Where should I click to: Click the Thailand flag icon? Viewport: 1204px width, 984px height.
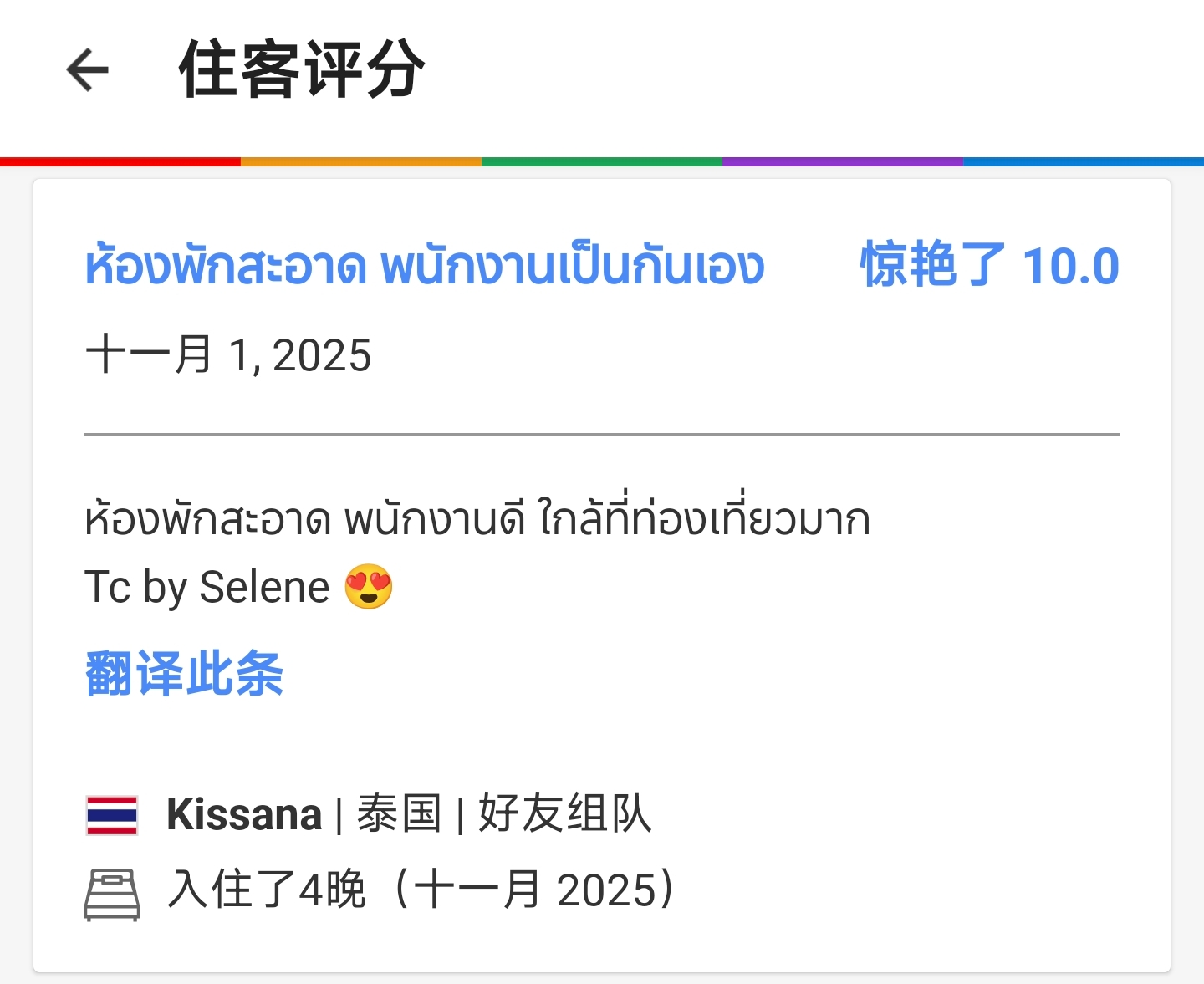click(112, 815)
